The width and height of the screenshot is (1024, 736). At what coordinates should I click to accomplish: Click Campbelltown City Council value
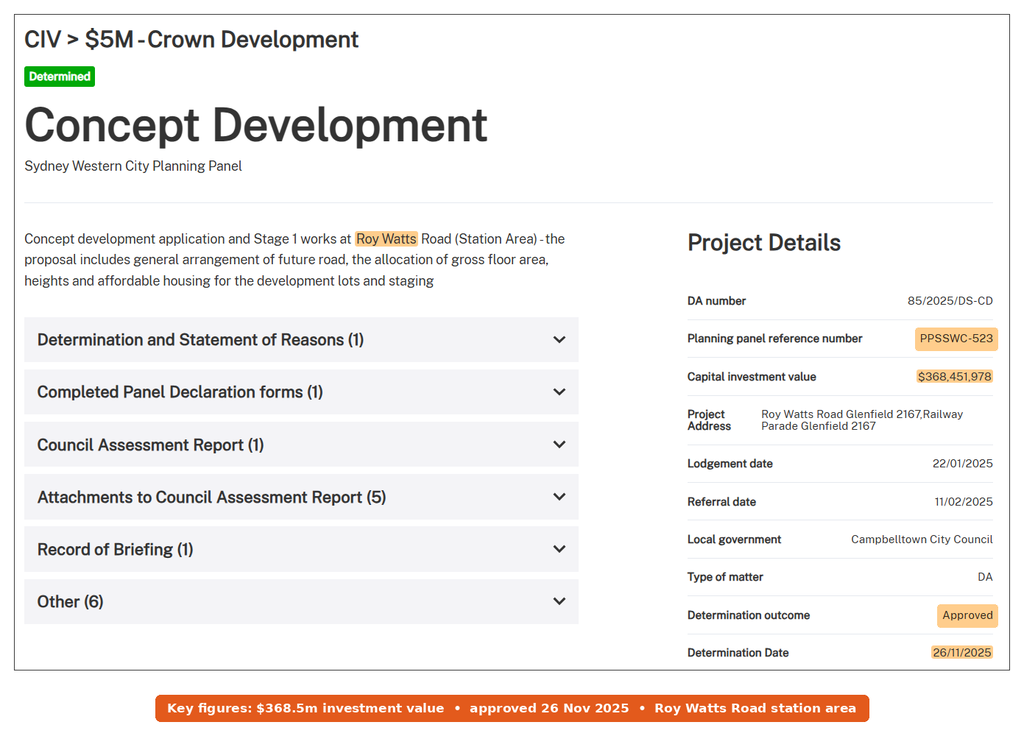921,539
